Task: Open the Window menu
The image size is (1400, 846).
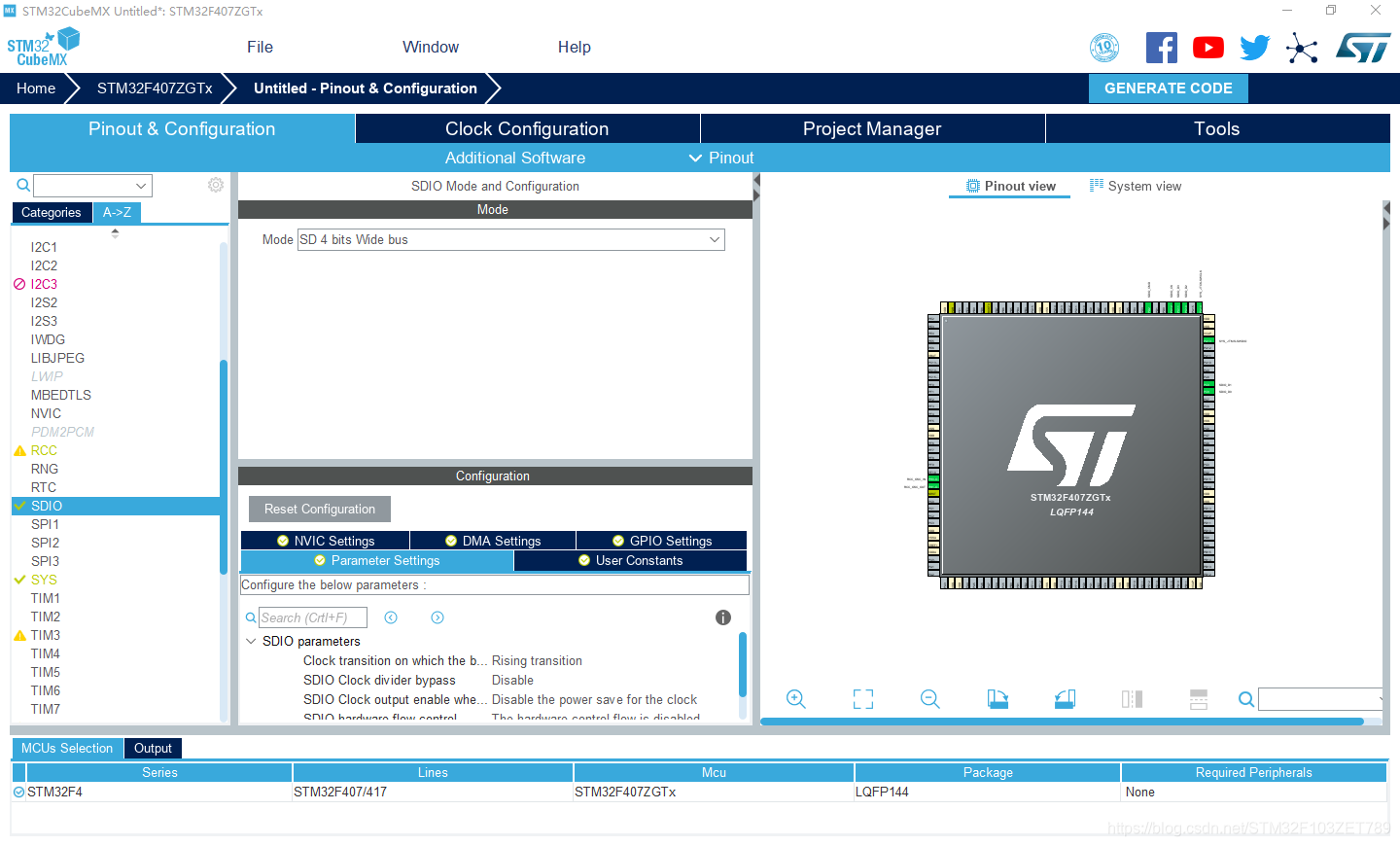Action: [x=431, y=47]
